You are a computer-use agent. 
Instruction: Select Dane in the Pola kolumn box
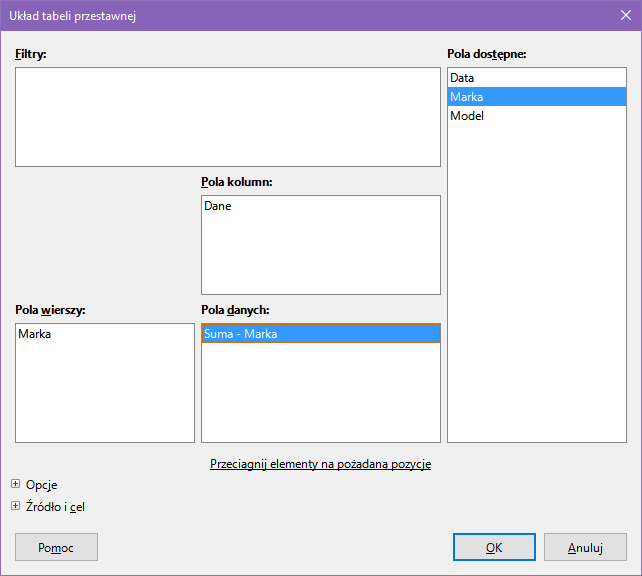(218, 206)
